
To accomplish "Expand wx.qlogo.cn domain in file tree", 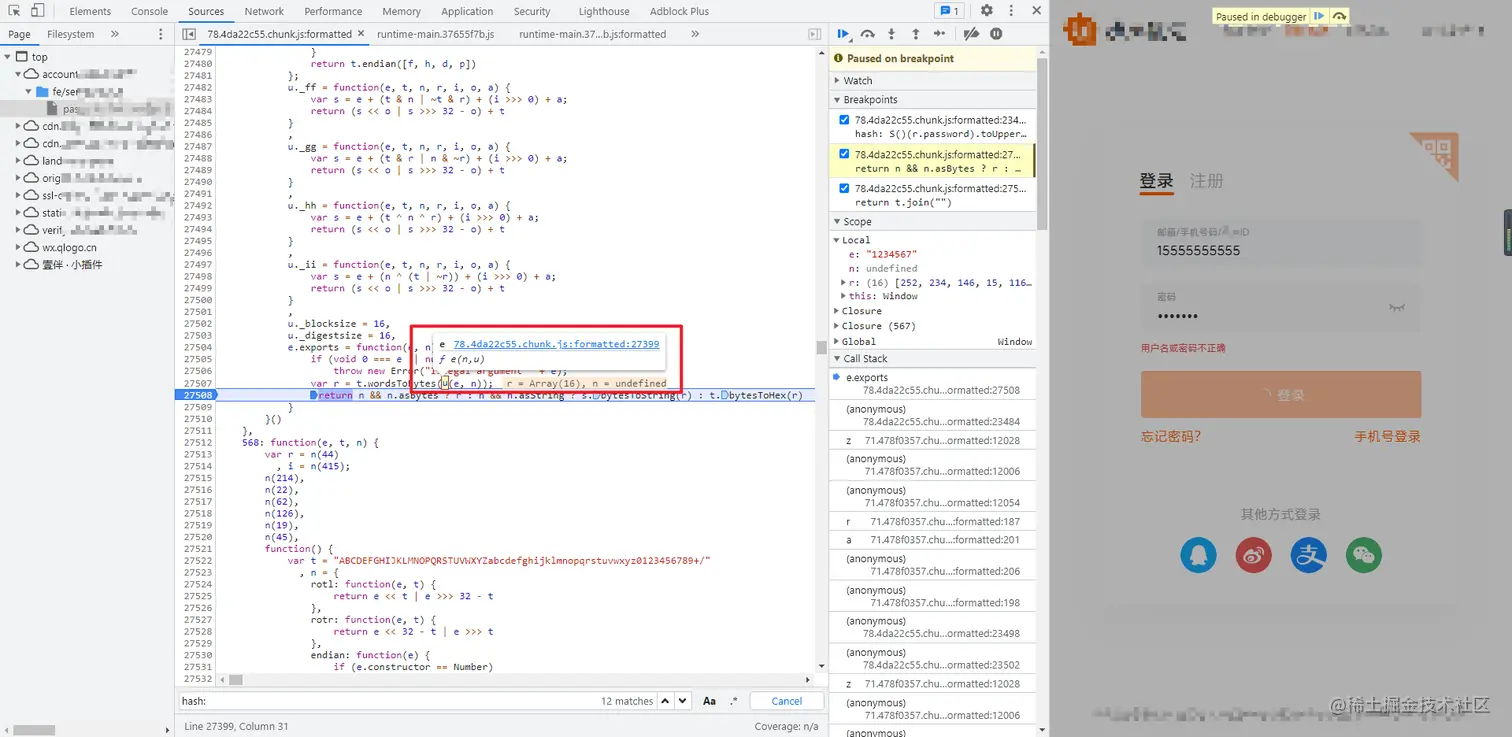I will (19, 247).
